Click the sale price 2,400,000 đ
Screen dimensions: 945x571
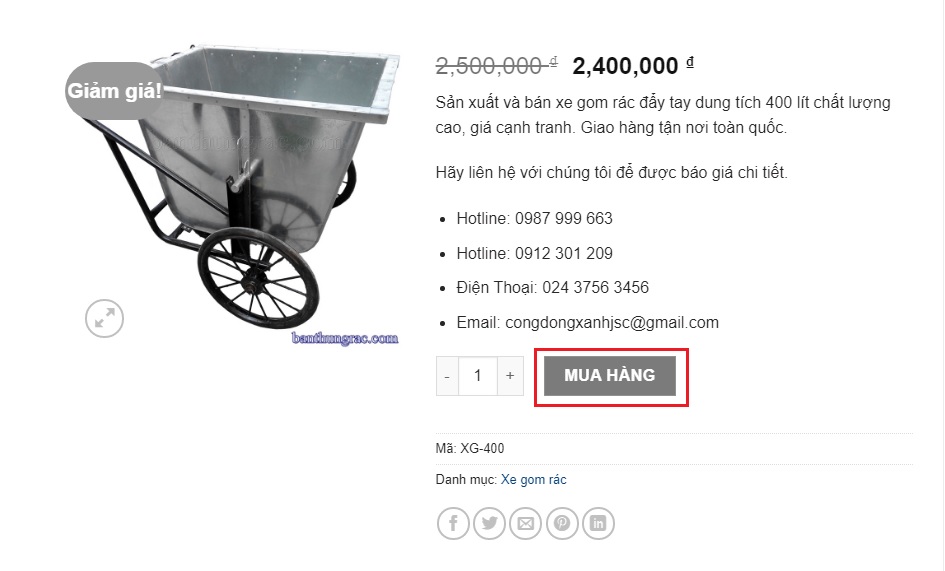pos(633,66)
